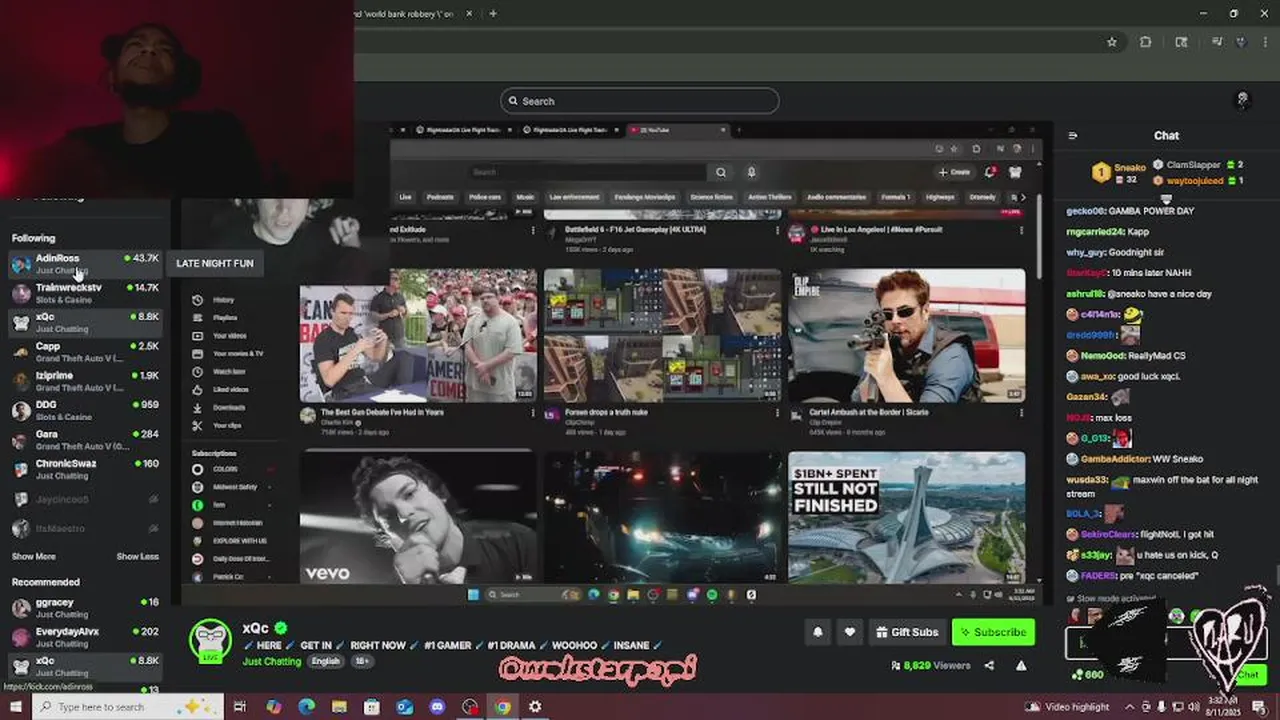Click the Windows taskbar search box

click(x=127, y=707)
